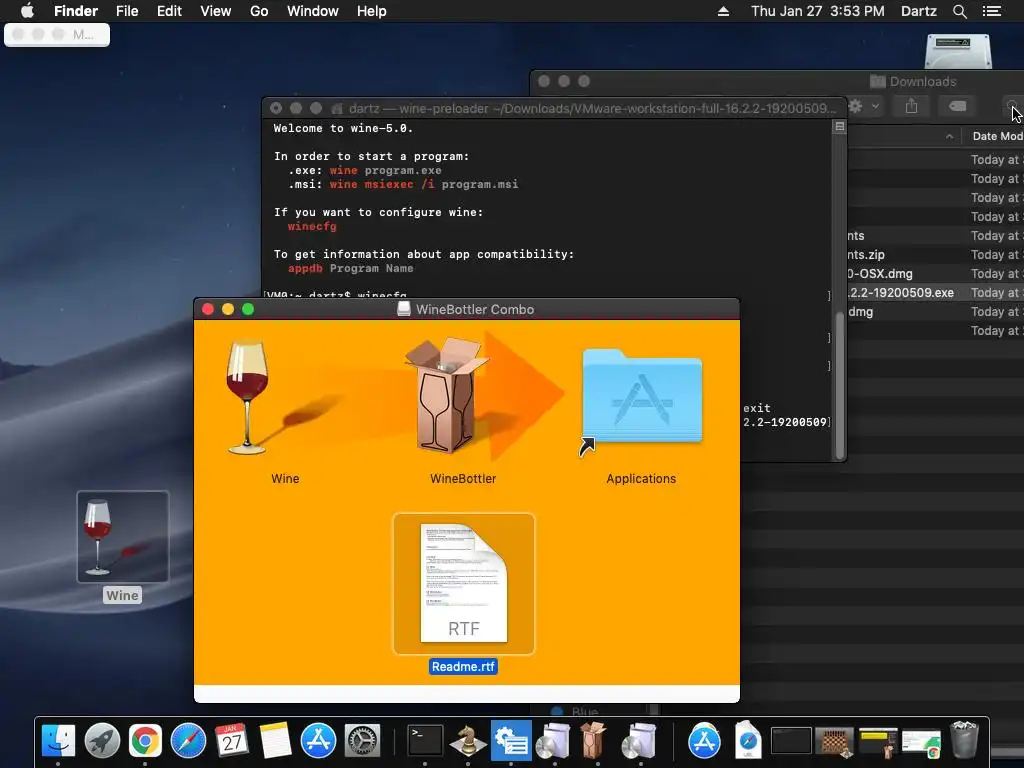The image size is (1024, 768).
Task: Launch Safari from the Dock
Action: click(x=188, y=741)
